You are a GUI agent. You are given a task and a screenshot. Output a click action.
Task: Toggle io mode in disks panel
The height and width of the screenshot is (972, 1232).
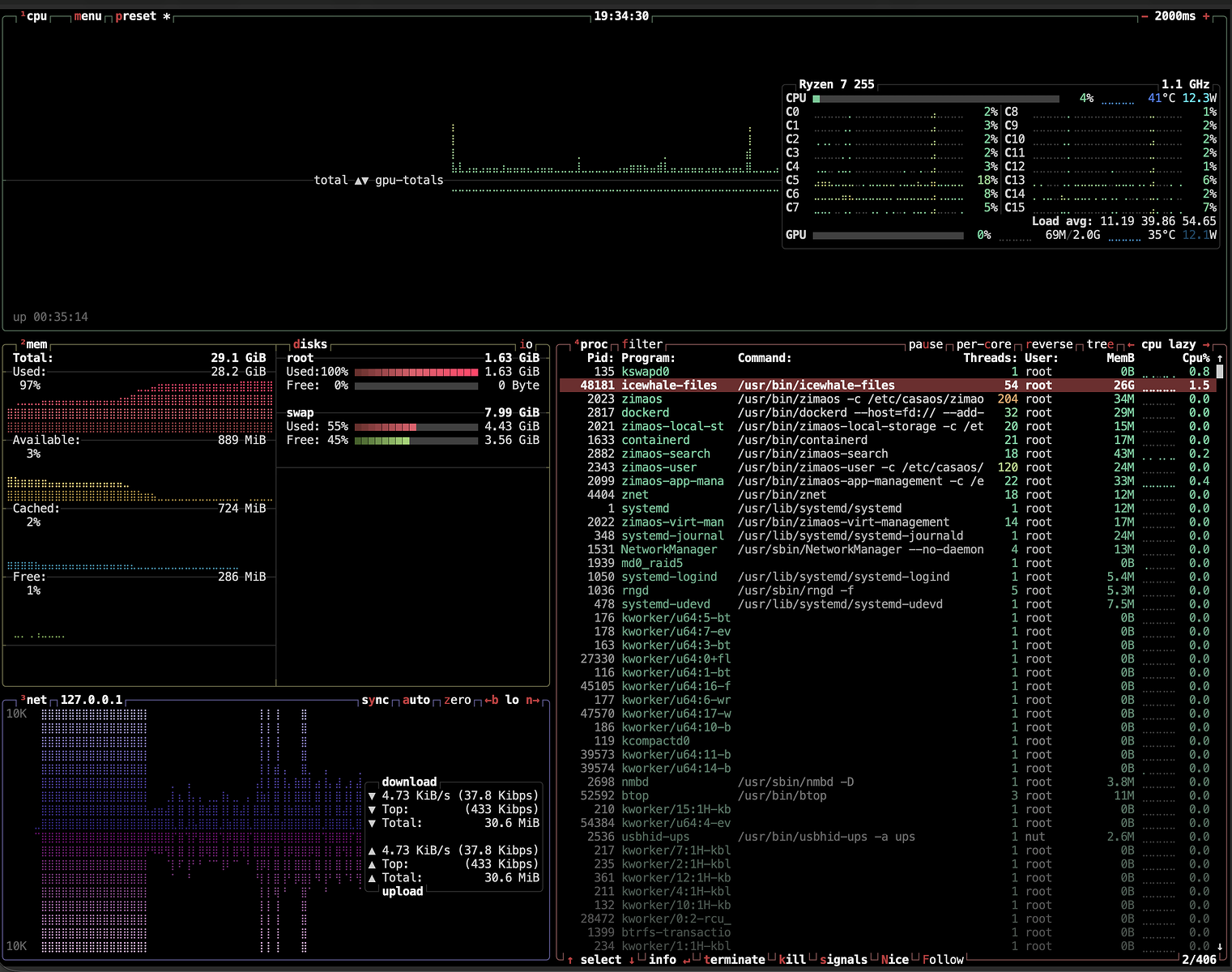pos(526,344)
